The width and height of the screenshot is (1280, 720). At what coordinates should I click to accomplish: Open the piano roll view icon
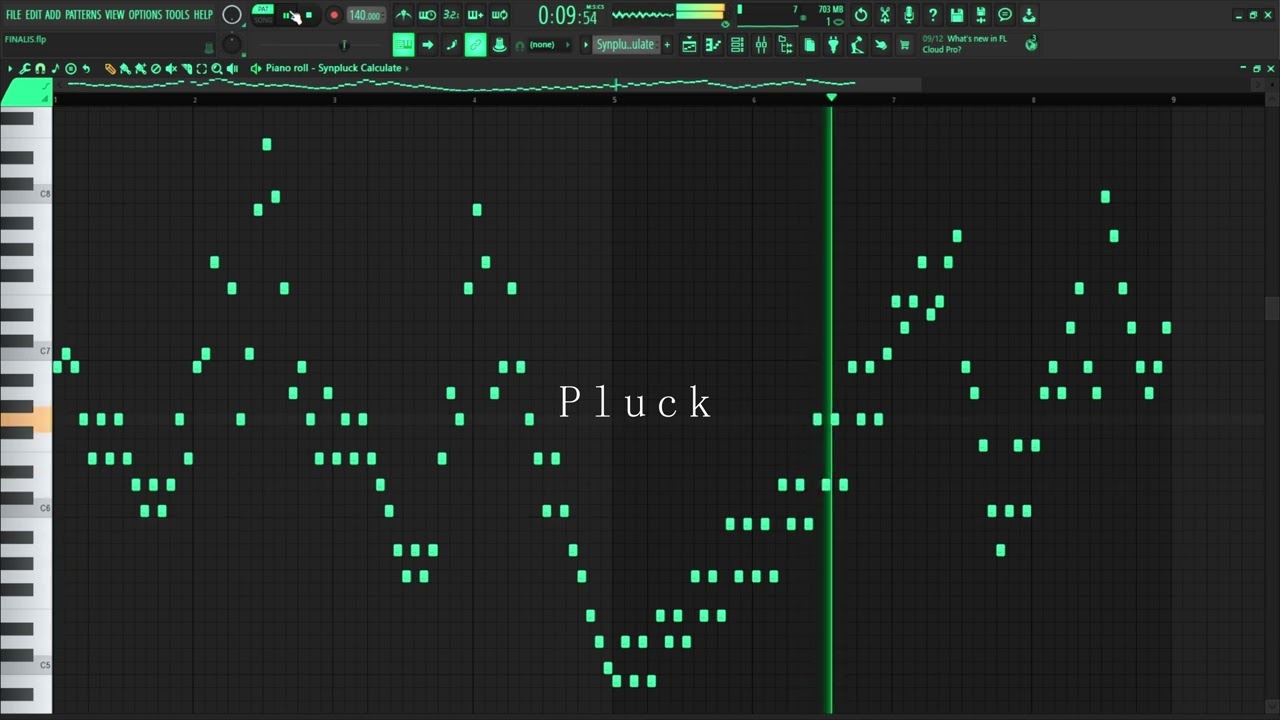[713, 45]
